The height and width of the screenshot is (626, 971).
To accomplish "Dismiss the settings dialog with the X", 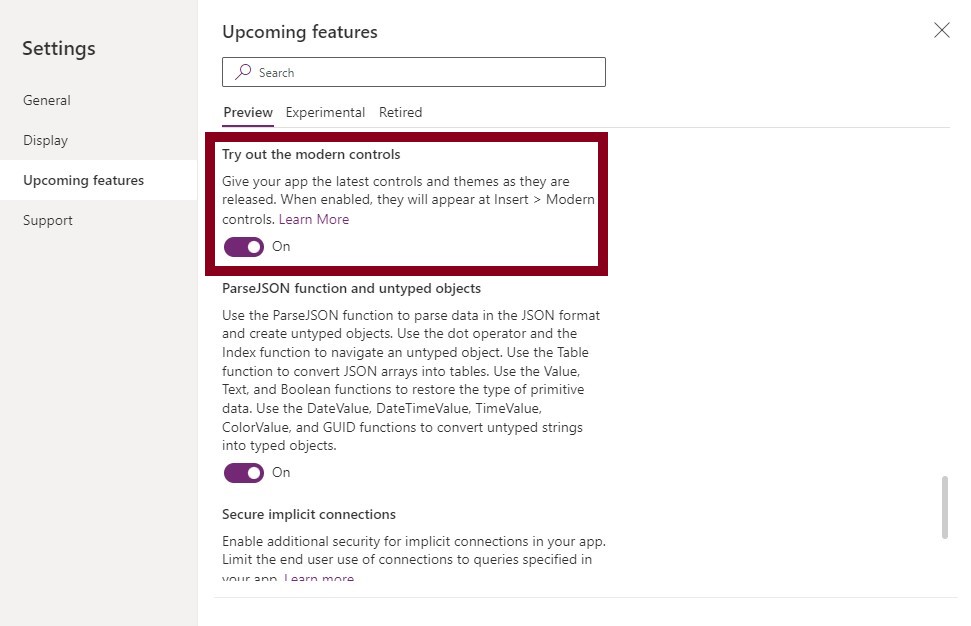I will click(941, 30).
